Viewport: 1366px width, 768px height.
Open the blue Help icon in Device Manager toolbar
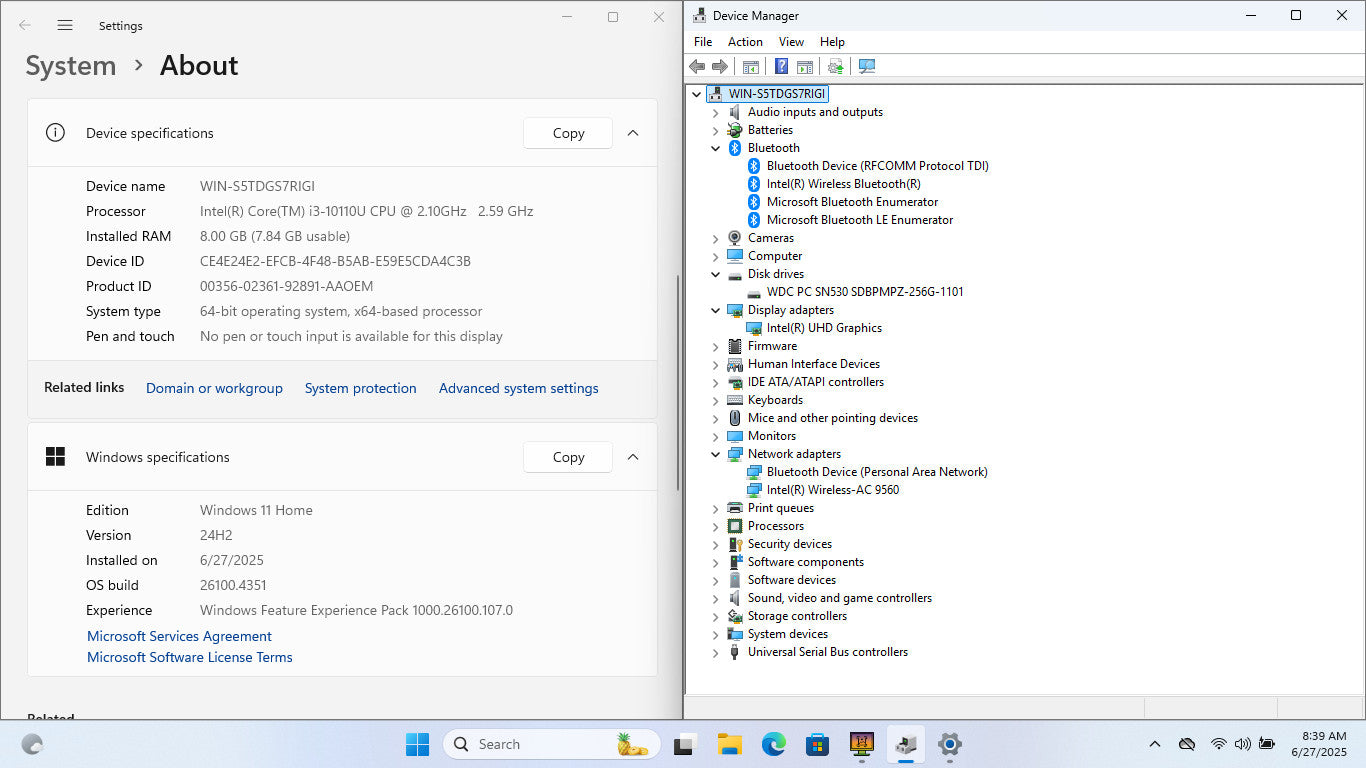(x=782, y=66)
